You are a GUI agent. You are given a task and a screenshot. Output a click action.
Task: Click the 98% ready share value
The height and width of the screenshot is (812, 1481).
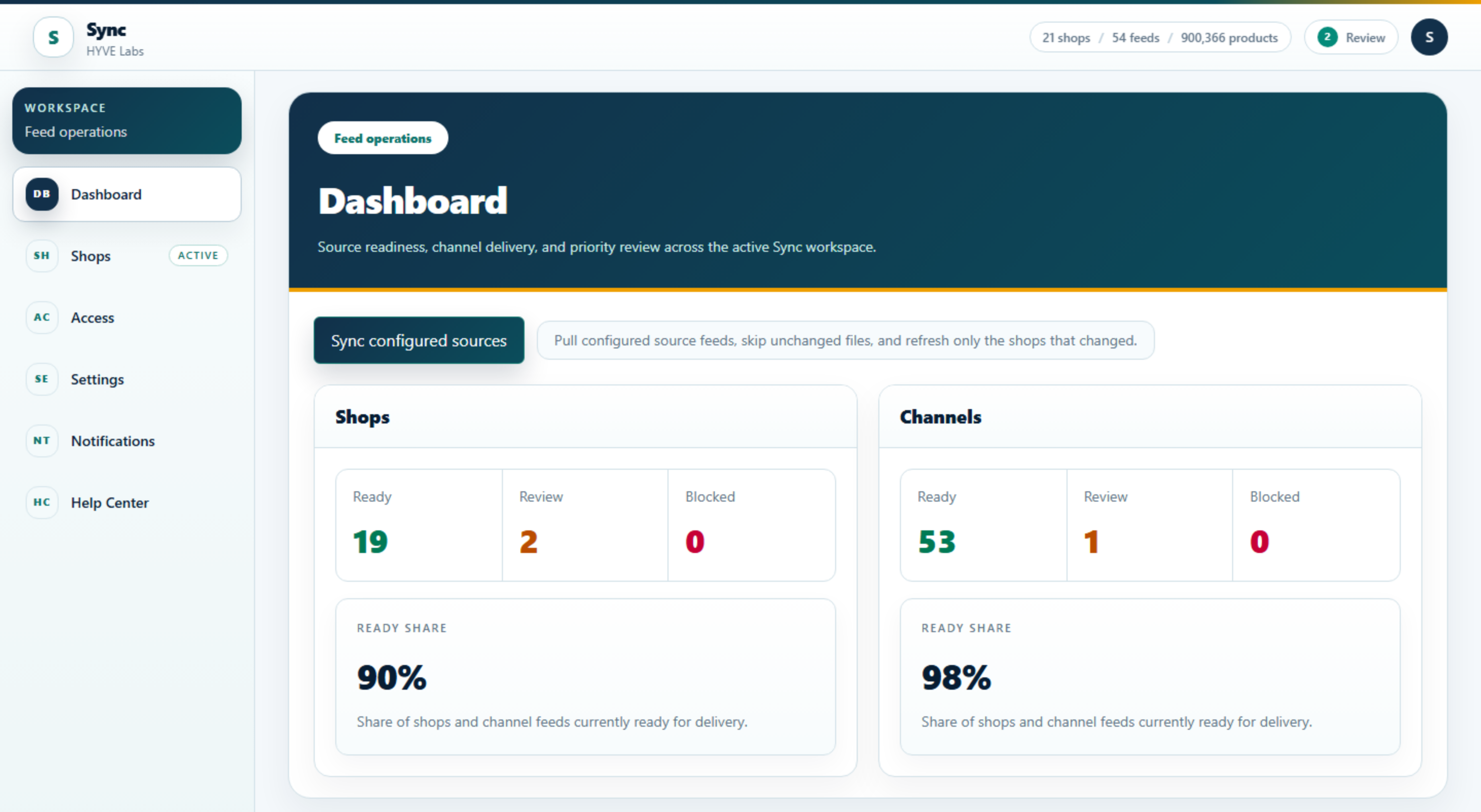[956, 677]
